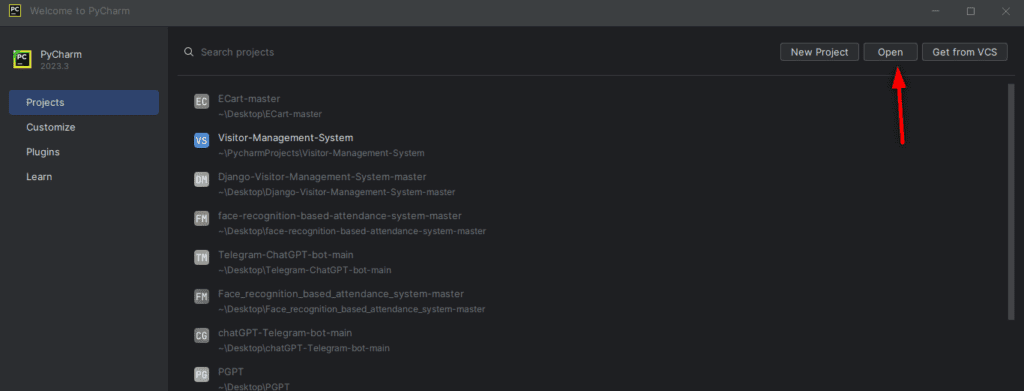Click the ECart-master EC project icon
The width and height of the screenshot is (1024, 391).
click(x=202, y=101)
